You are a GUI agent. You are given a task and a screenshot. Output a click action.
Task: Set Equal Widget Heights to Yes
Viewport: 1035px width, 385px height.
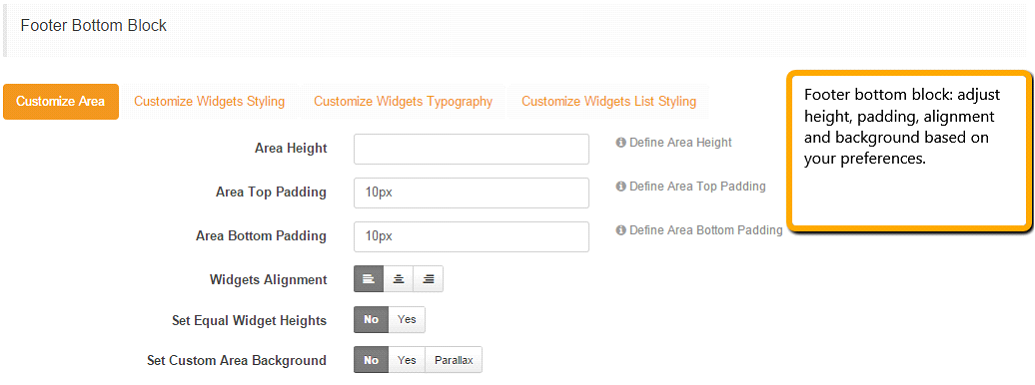[407, 320]
